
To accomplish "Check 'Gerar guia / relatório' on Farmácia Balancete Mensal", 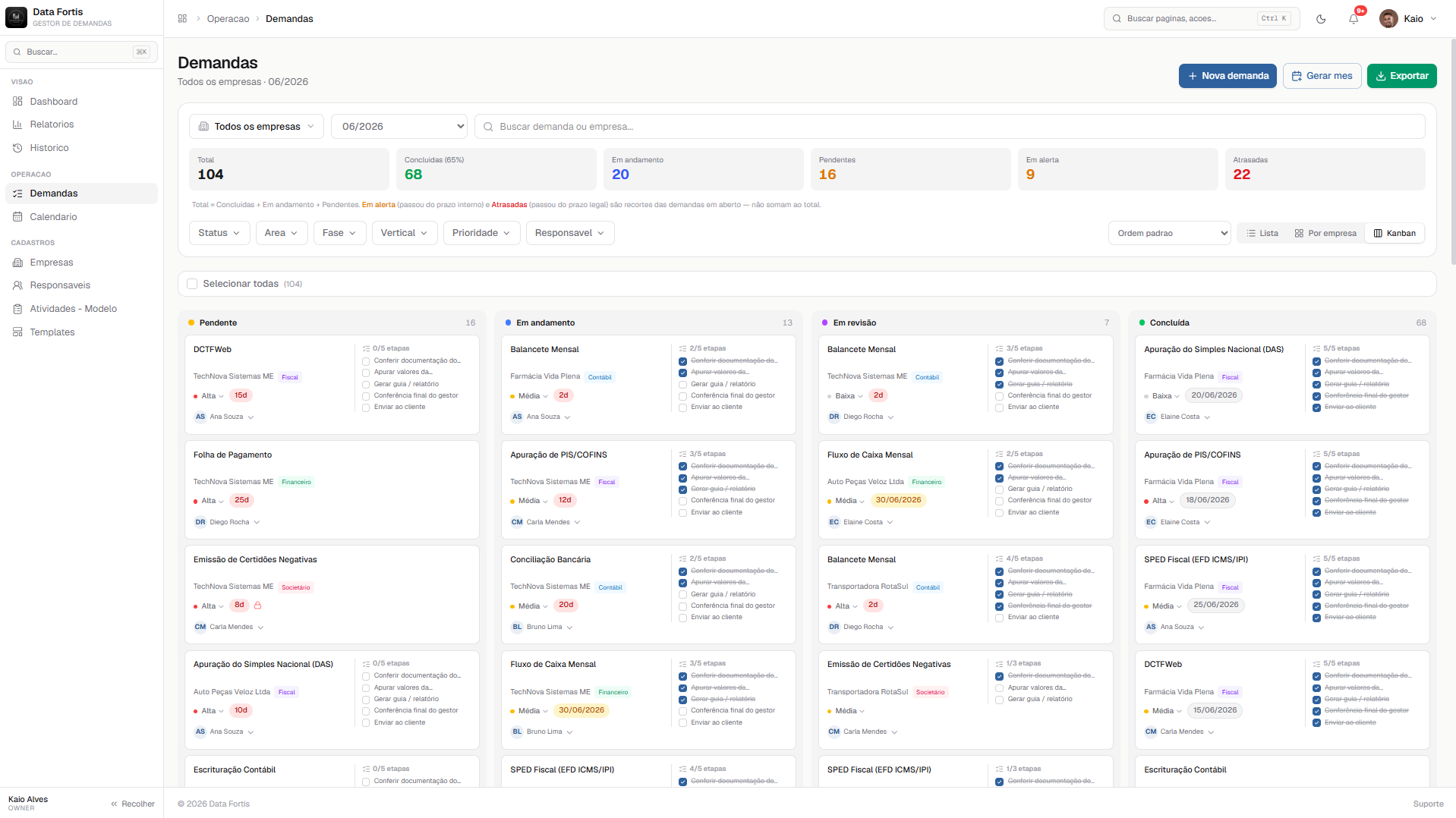I will tap(682, 385).
